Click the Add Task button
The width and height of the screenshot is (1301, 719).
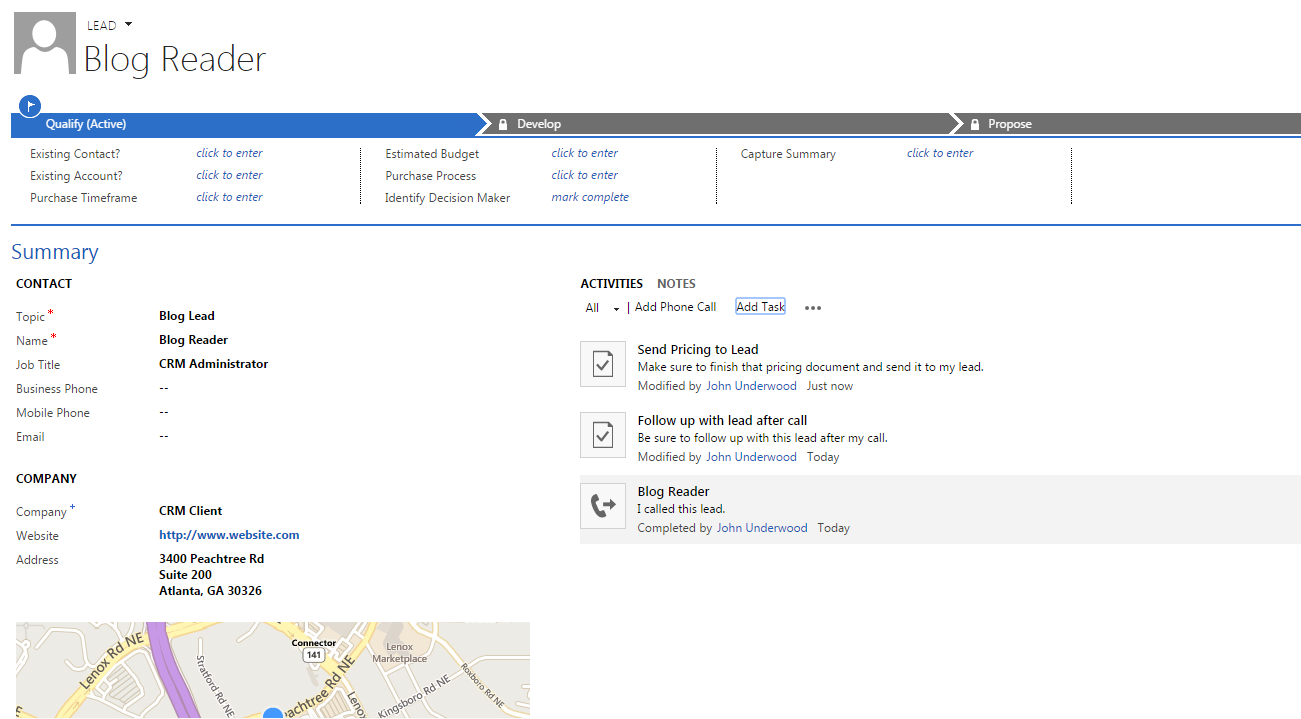click(x=760, y=307)
